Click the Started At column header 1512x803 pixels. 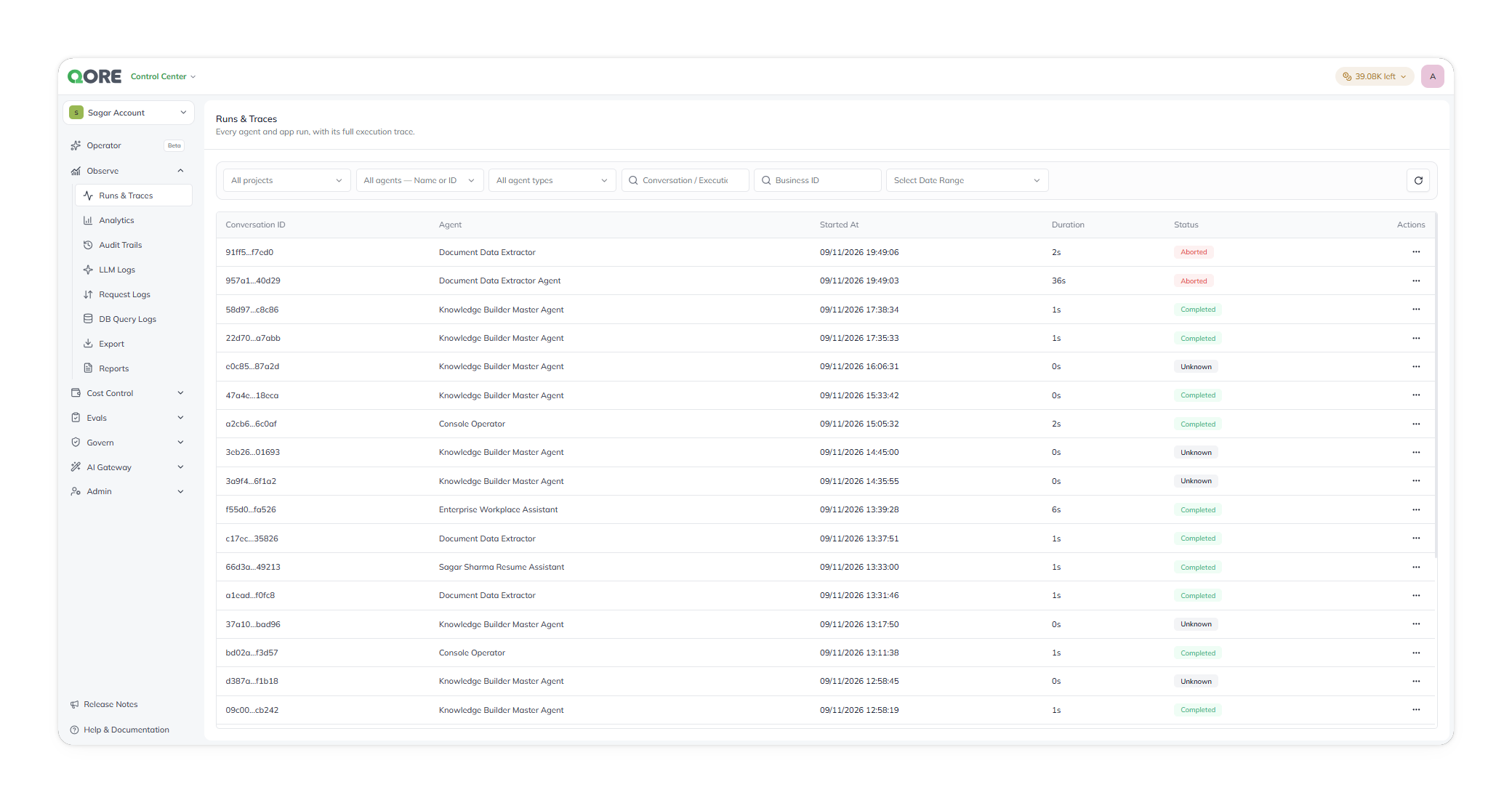[x=839, y=225]
